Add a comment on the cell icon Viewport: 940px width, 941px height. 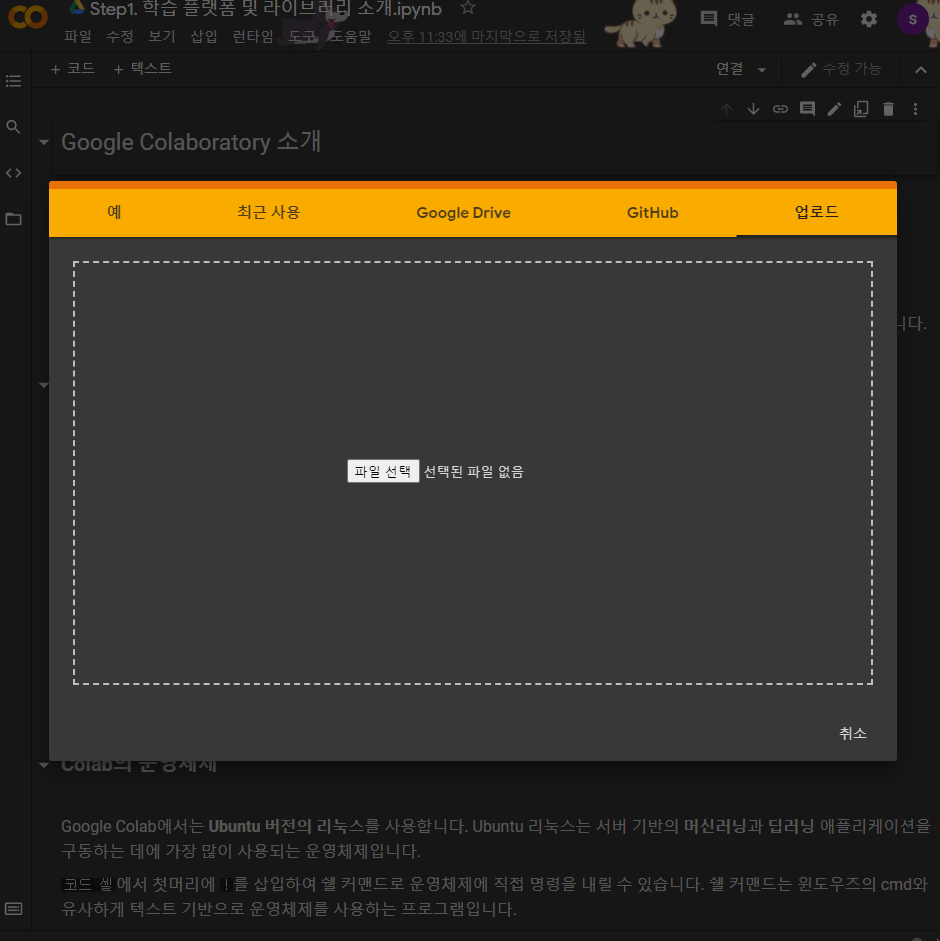[807, 109]
